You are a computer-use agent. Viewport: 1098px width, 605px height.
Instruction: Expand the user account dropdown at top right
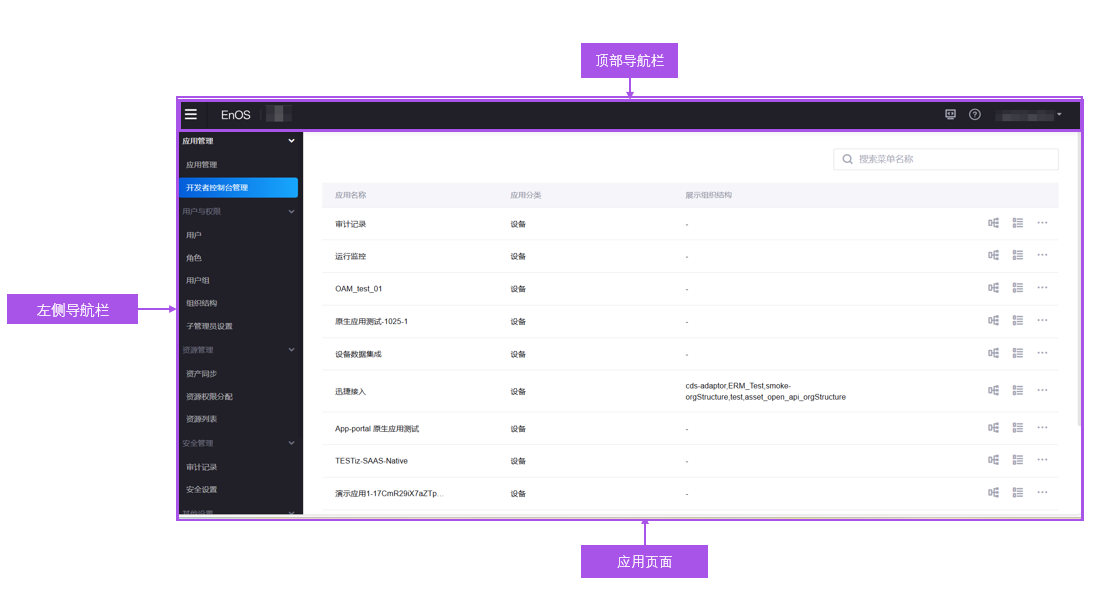pos(1032,114)
